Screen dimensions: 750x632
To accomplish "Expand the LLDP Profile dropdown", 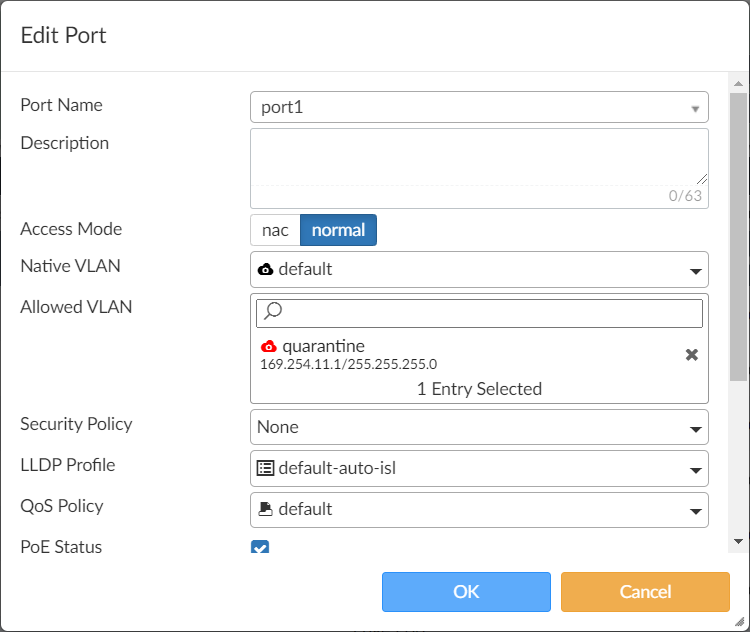I will (x=694, y=468).
